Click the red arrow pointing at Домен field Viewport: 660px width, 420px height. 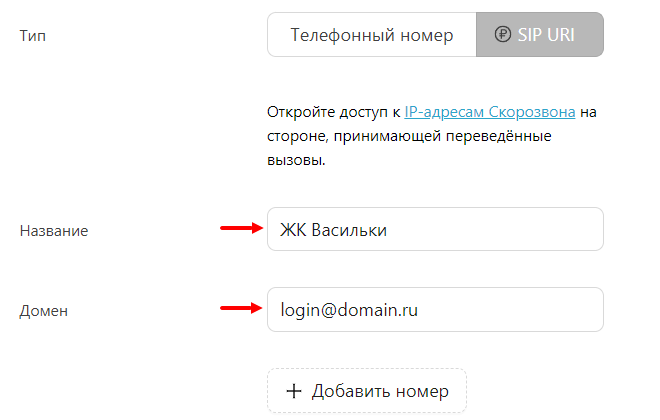pyautogui.click(x=240, y=310)
